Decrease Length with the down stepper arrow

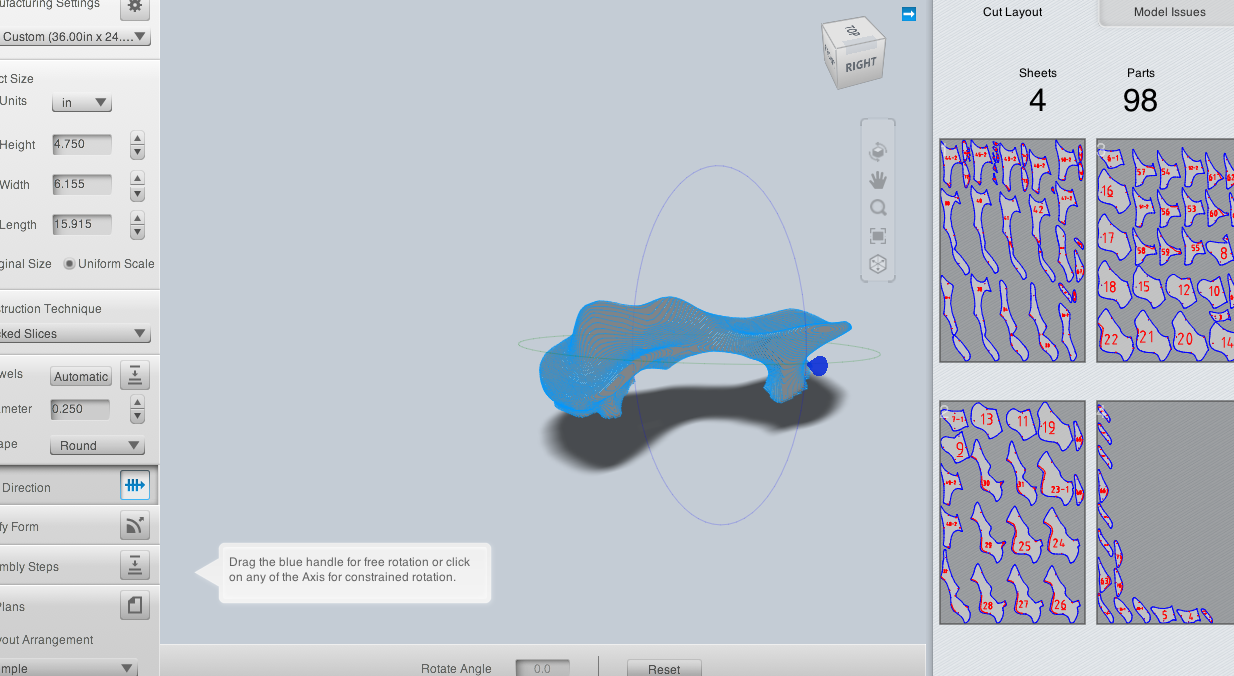point(138,232)
